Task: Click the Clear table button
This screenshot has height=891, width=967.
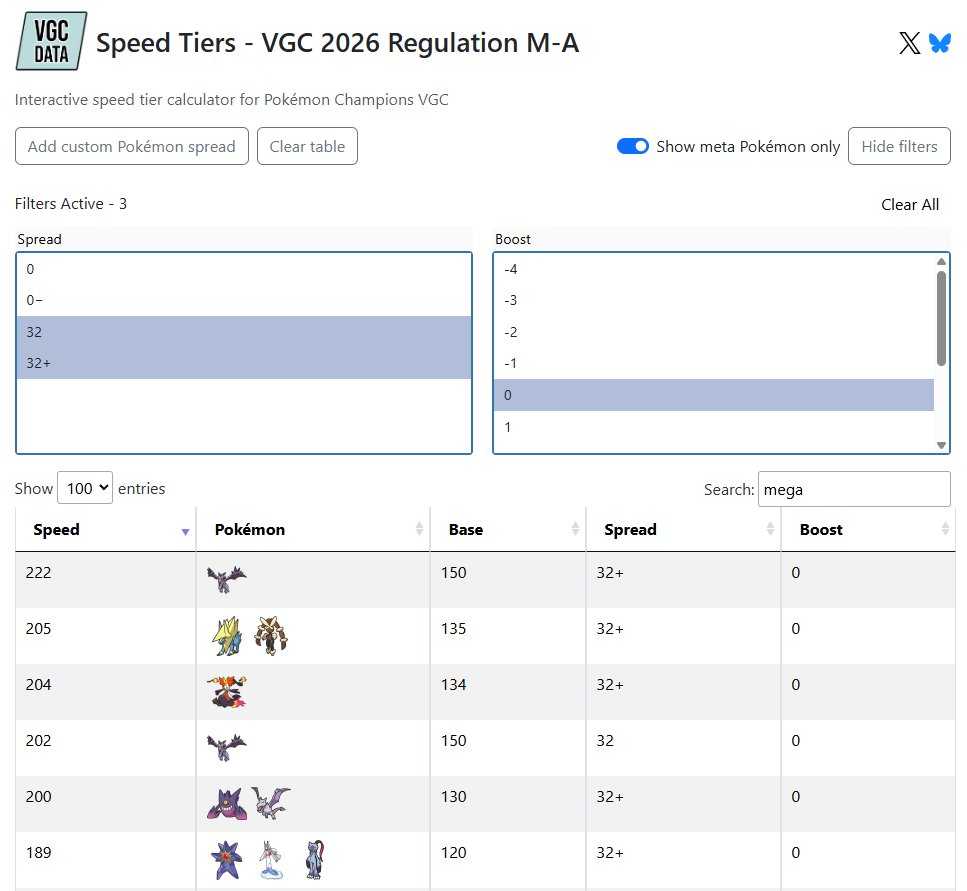Action: point(307,146)
